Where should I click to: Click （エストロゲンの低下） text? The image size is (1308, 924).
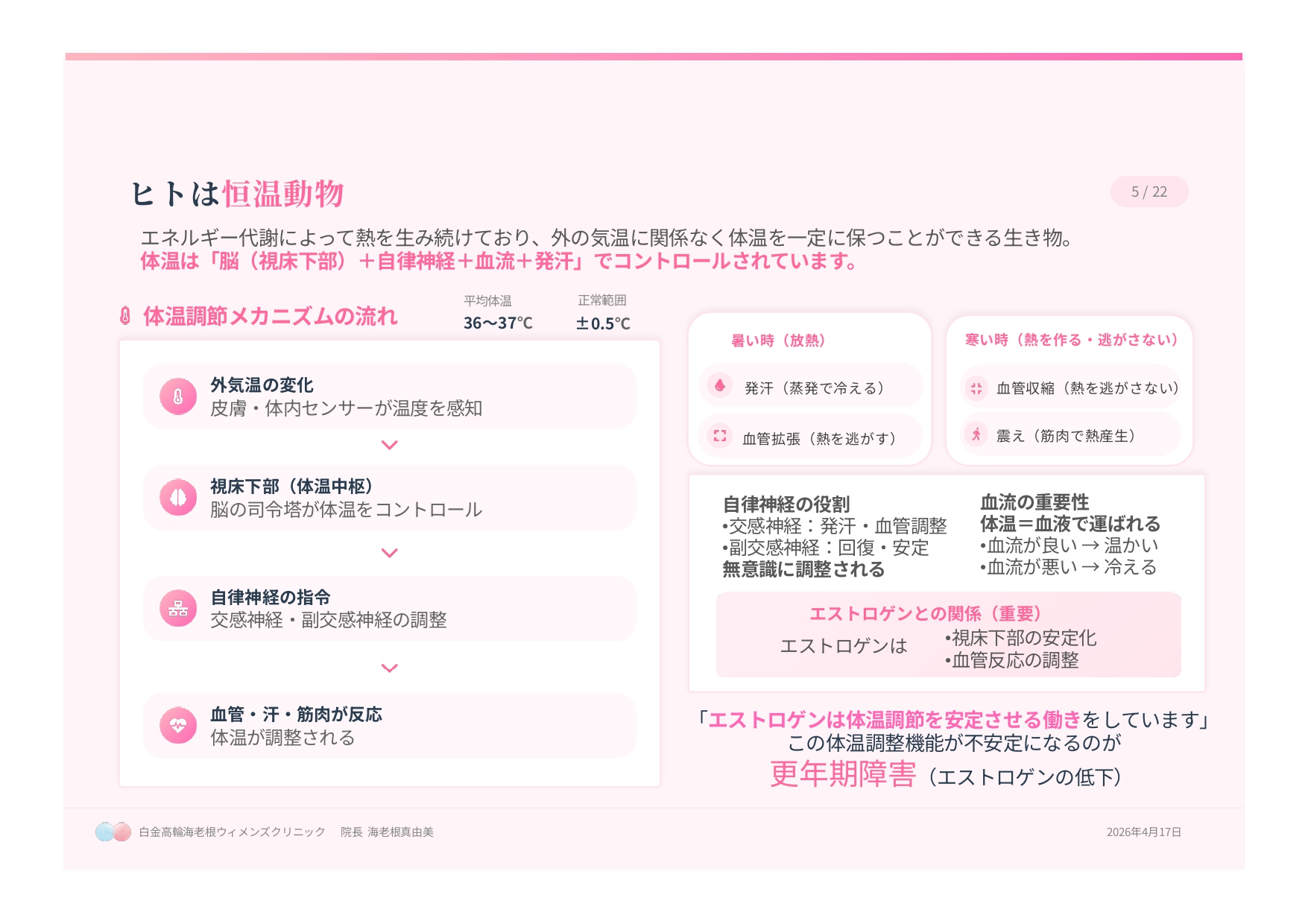pyautogui.click(x=1026, y=777)
